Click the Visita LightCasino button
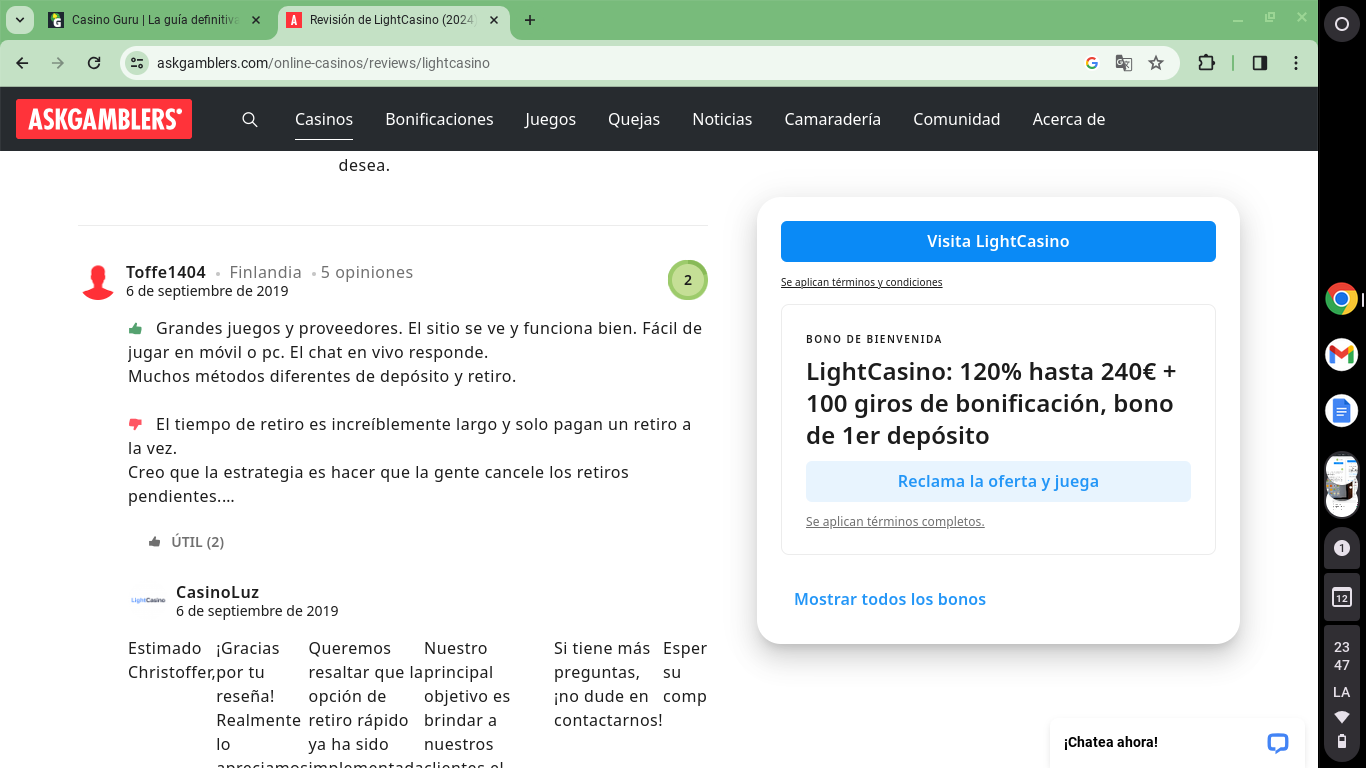Viewport: 1366px width, 768px height. (x=998, y=241)
